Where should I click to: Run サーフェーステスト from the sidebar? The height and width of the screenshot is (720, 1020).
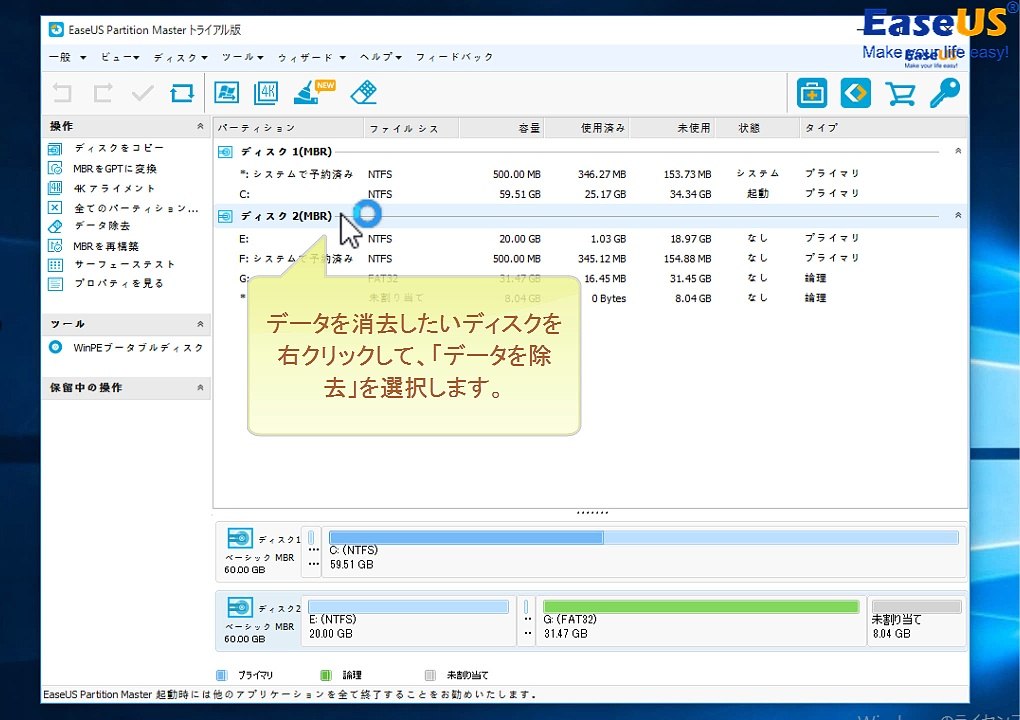[124, 264]
